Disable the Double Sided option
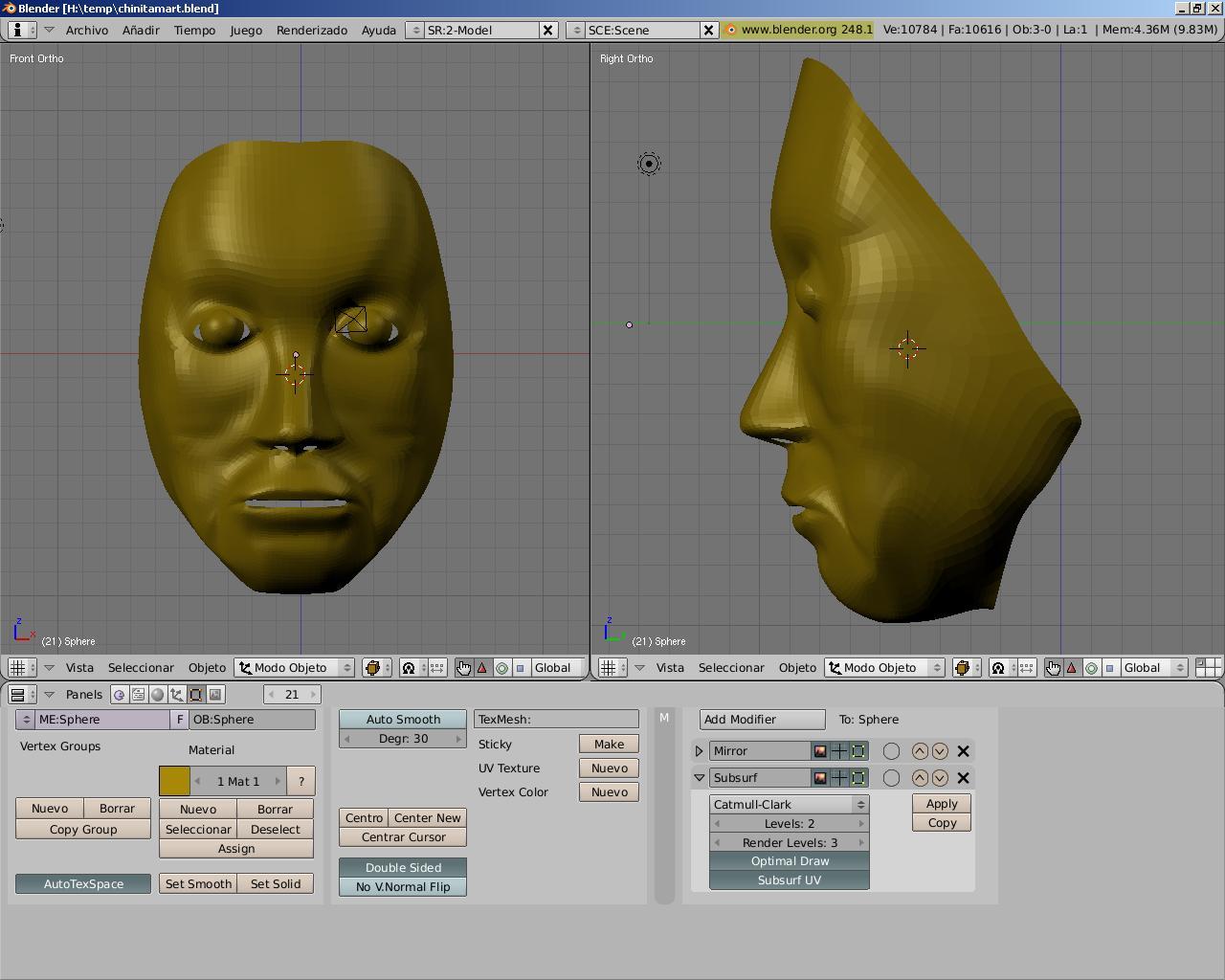This screenshot has width=1225, height=980. [403, 868]
